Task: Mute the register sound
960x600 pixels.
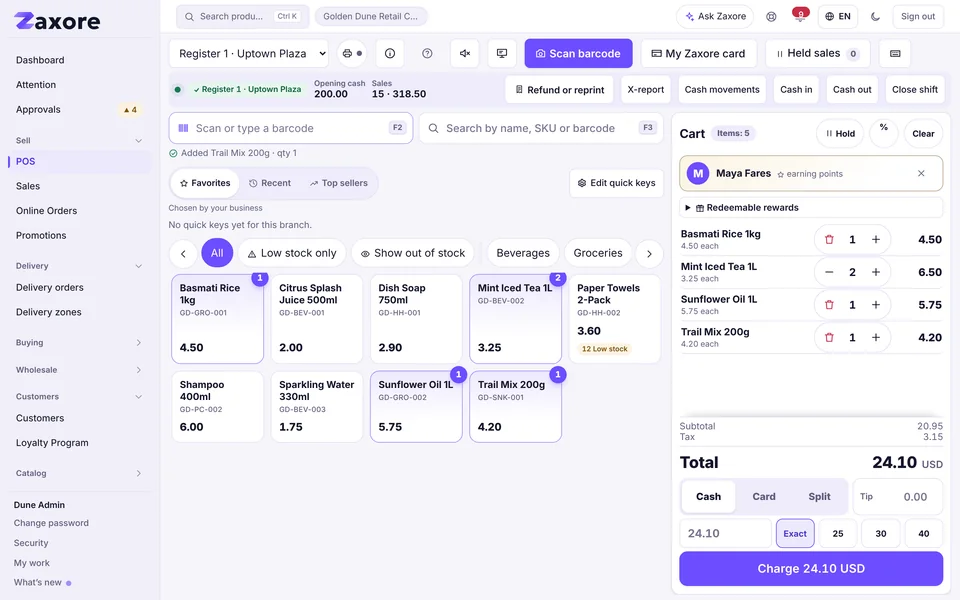Action: [465, 53]
